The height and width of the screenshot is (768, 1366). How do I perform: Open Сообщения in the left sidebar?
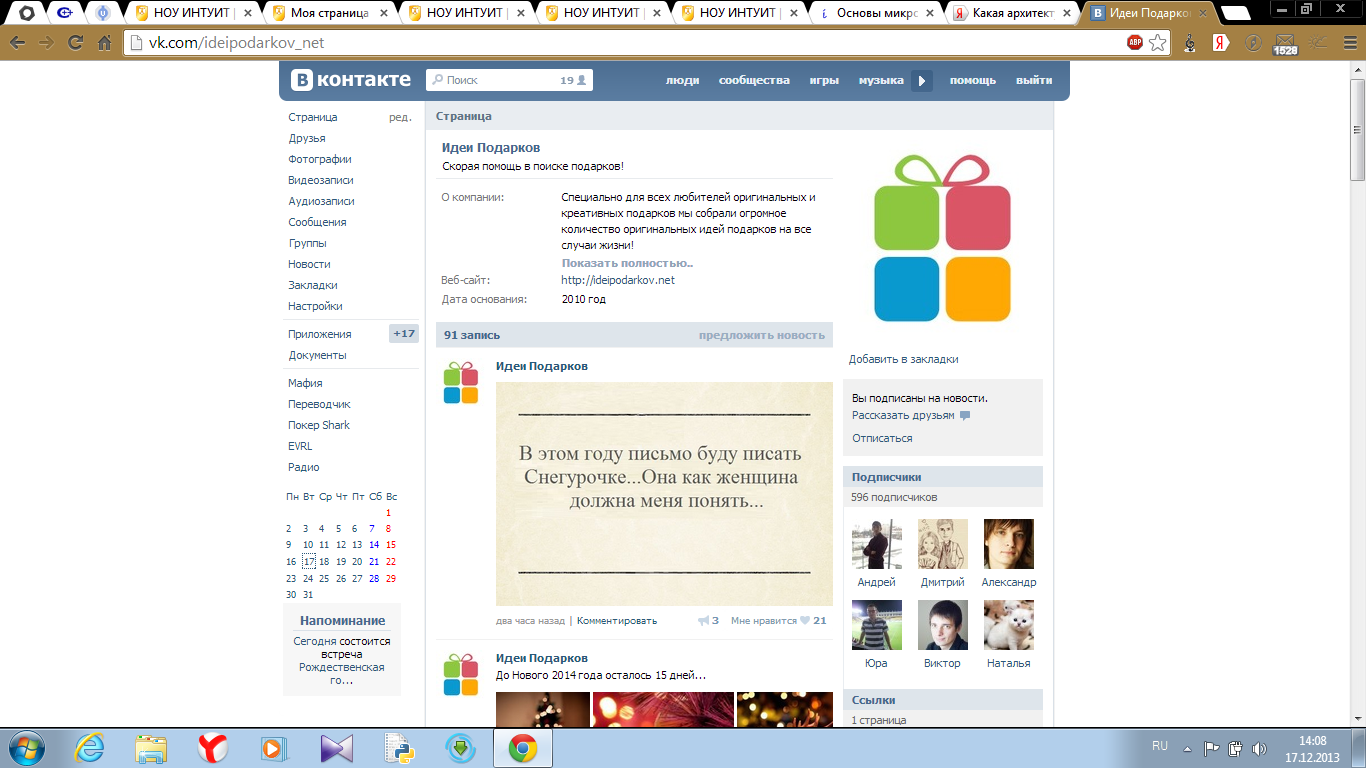coord(317,222)
